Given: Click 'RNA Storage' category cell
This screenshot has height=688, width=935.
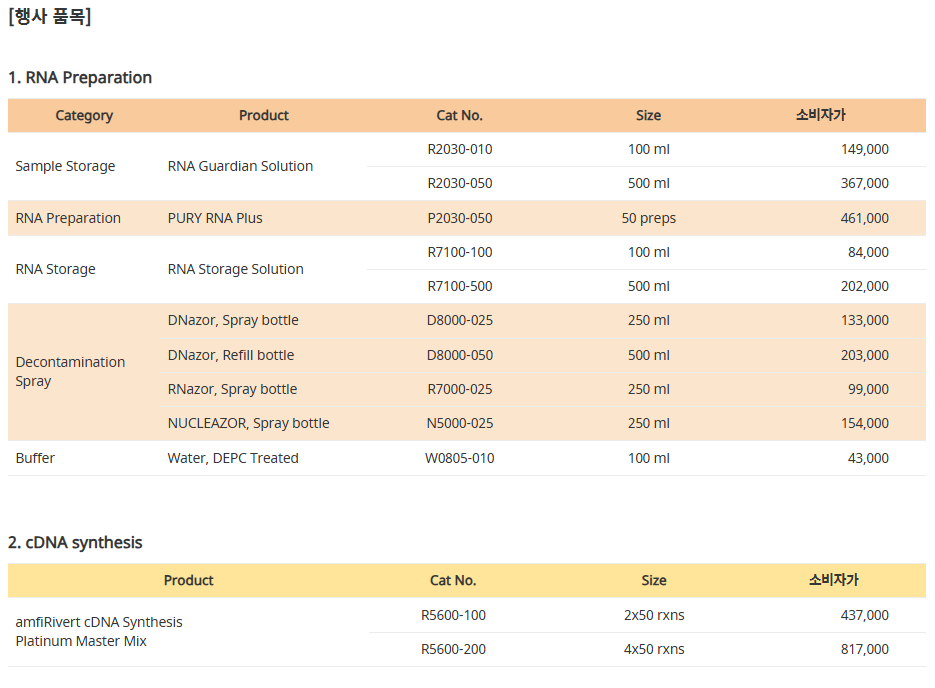Looking at the screenshot, I should pyautogui.click(x=55, y=269).
